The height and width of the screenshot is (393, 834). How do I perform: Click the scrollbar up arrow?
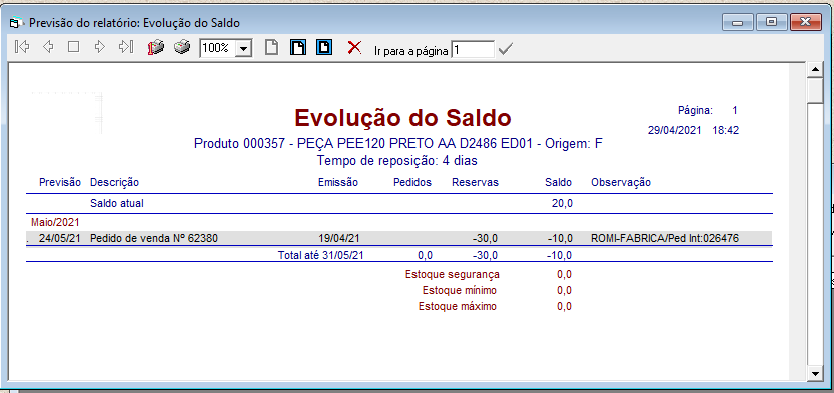(x=815, y=70)
